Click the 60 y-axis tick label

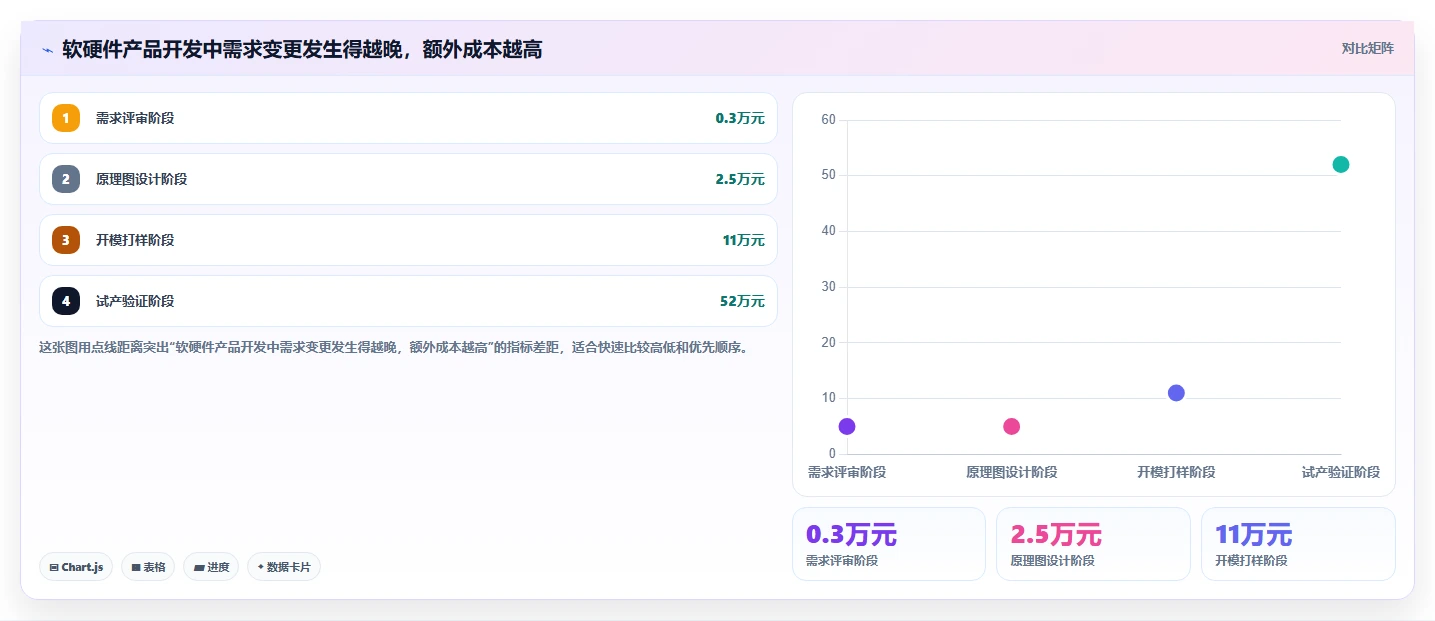828,120
